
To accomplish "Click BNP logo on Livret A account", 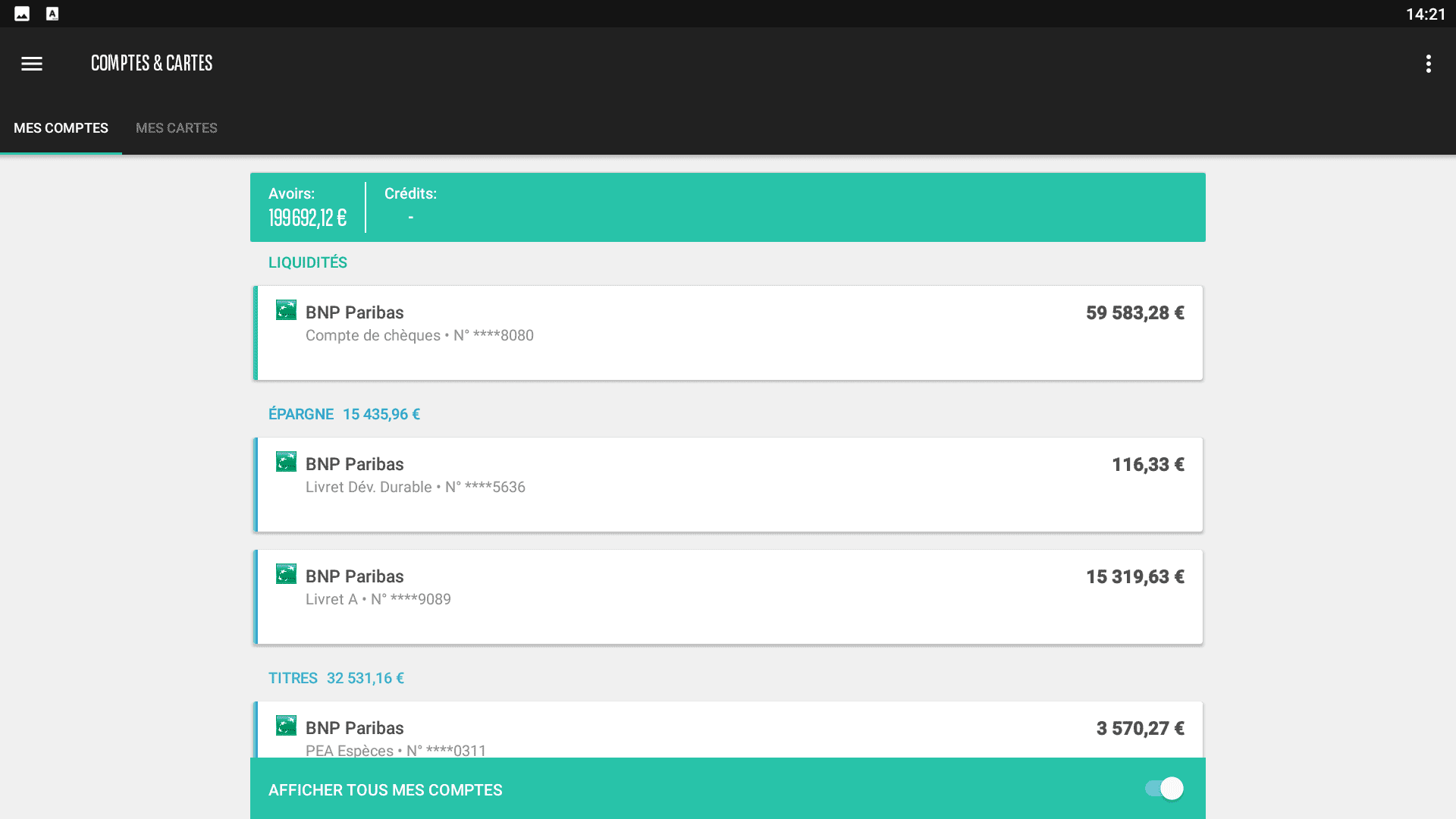I will pyautogui.click(x=286, y=574).
